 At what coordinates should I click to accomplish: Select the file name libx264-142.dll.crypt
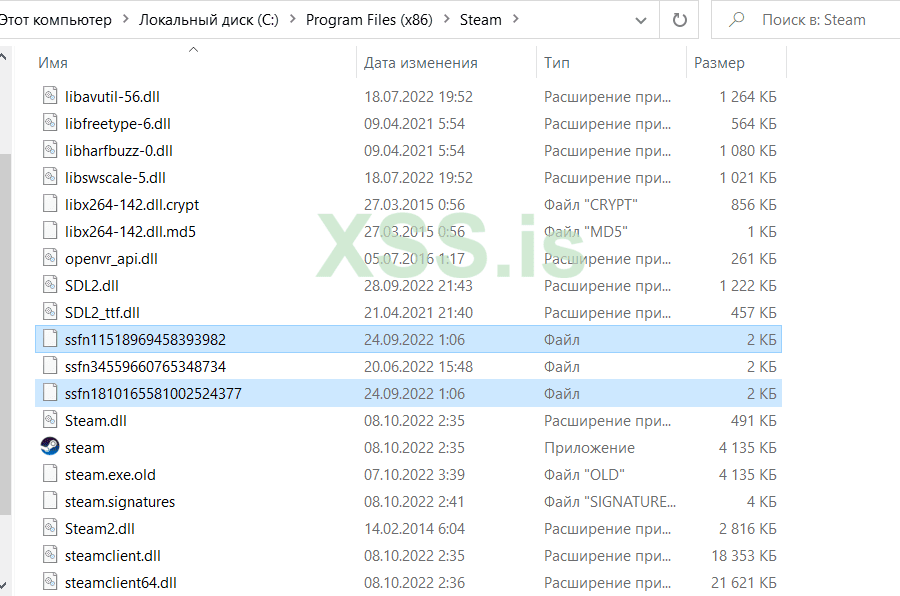point(132,204)
